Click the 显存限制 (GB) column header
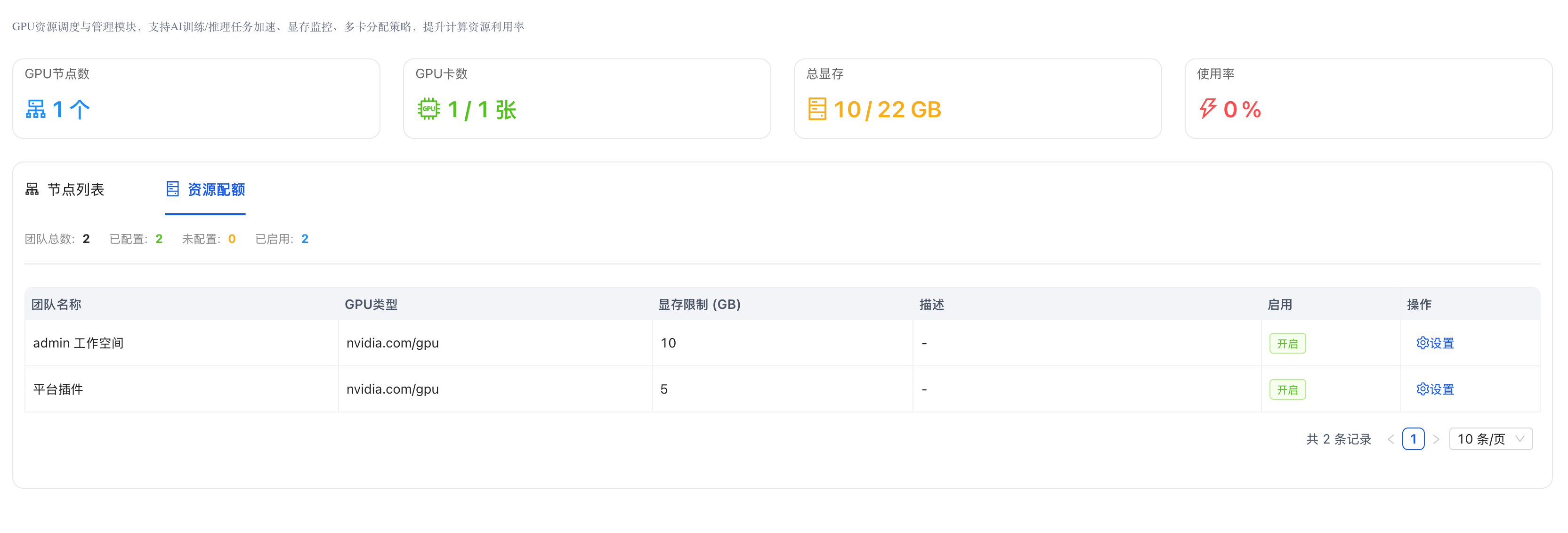The height and width of the screenshot is (533, 1568). click(699, 305)
